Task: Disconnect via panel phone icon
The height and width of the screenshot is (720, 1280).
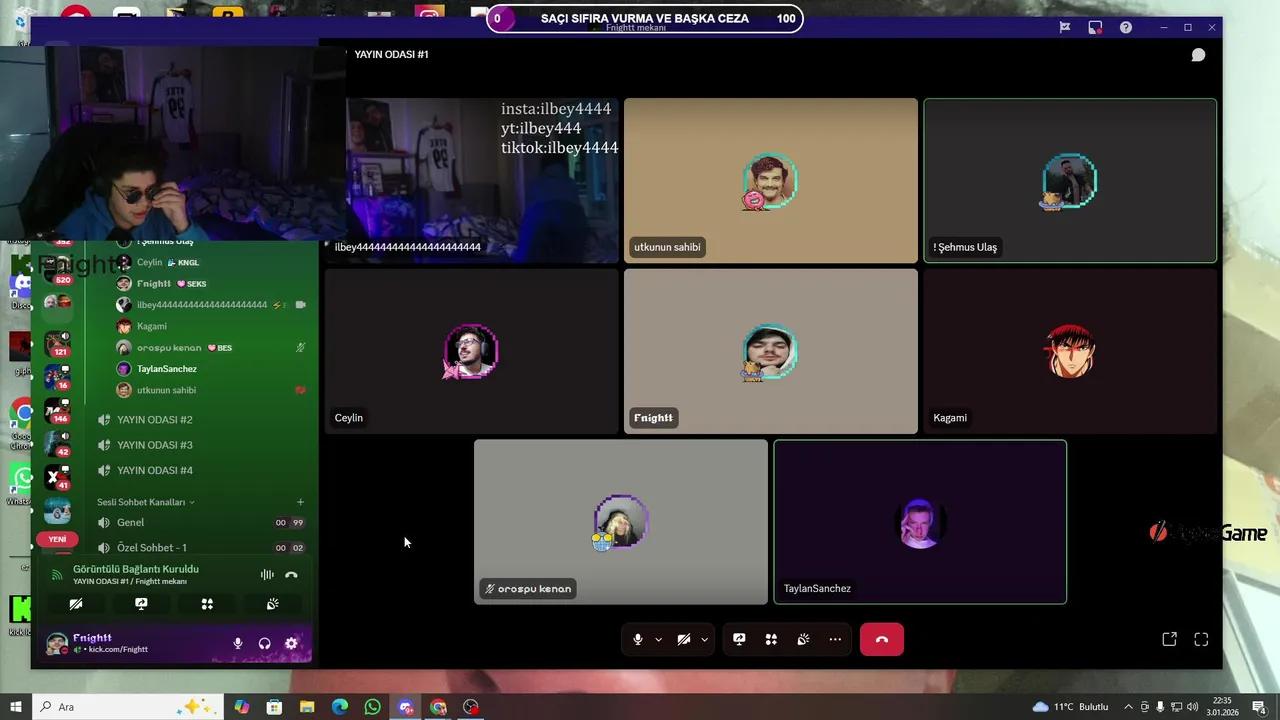Action: [x=291, y=575]
